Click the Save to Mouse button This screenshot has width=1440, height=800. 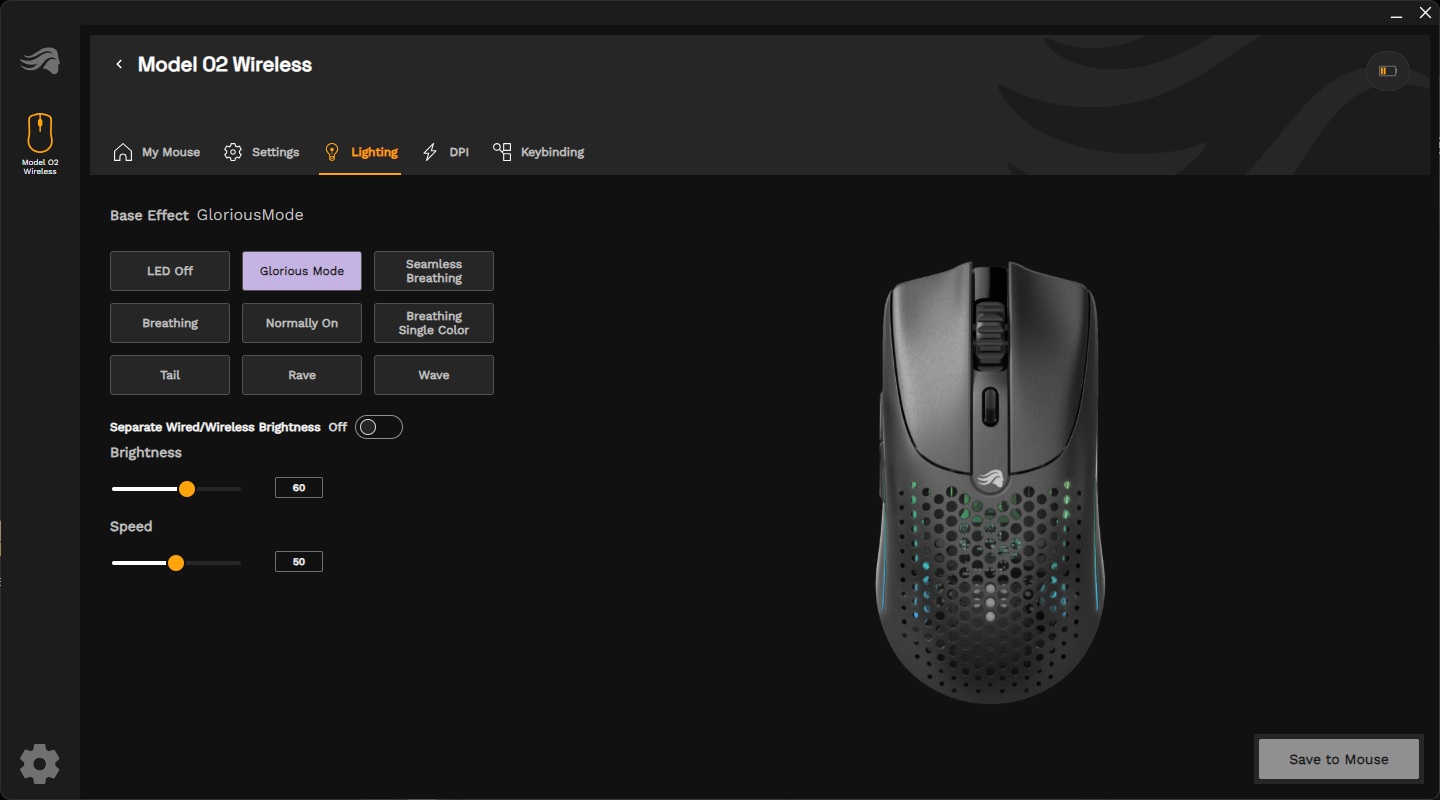point(1339,759)
